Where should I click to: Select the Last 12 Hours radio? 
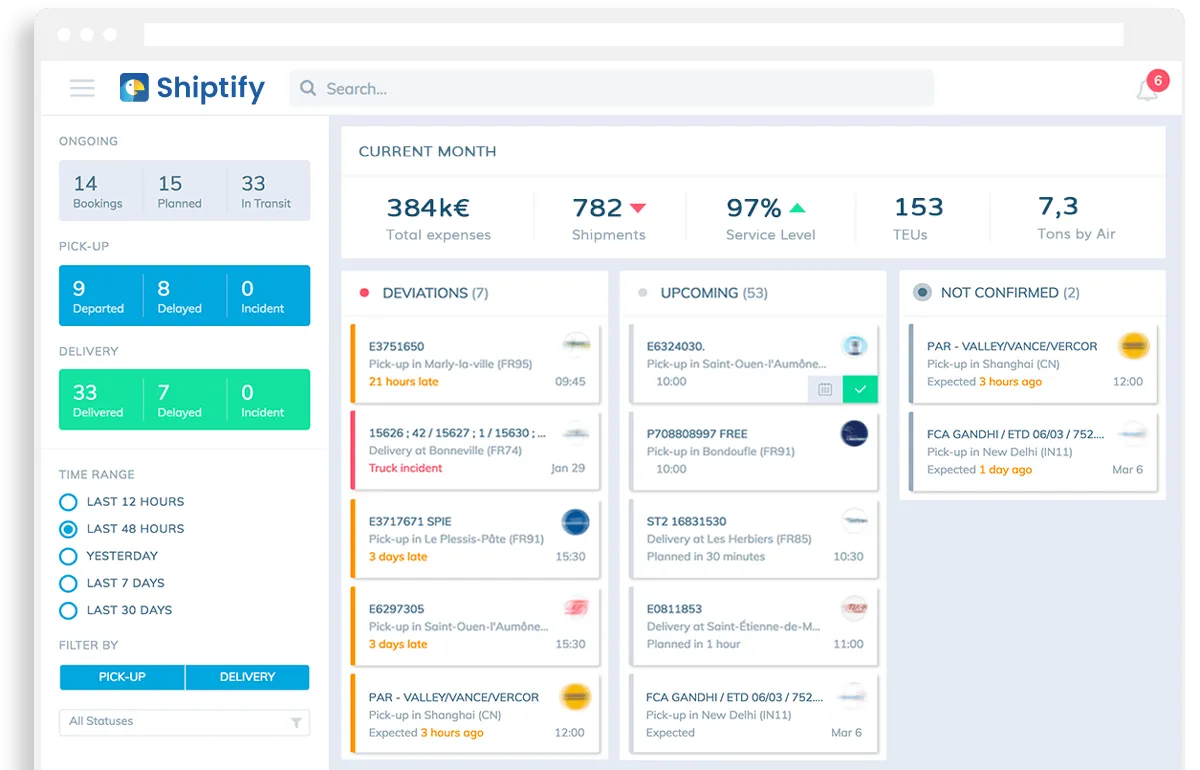click(x=68, y=502)
